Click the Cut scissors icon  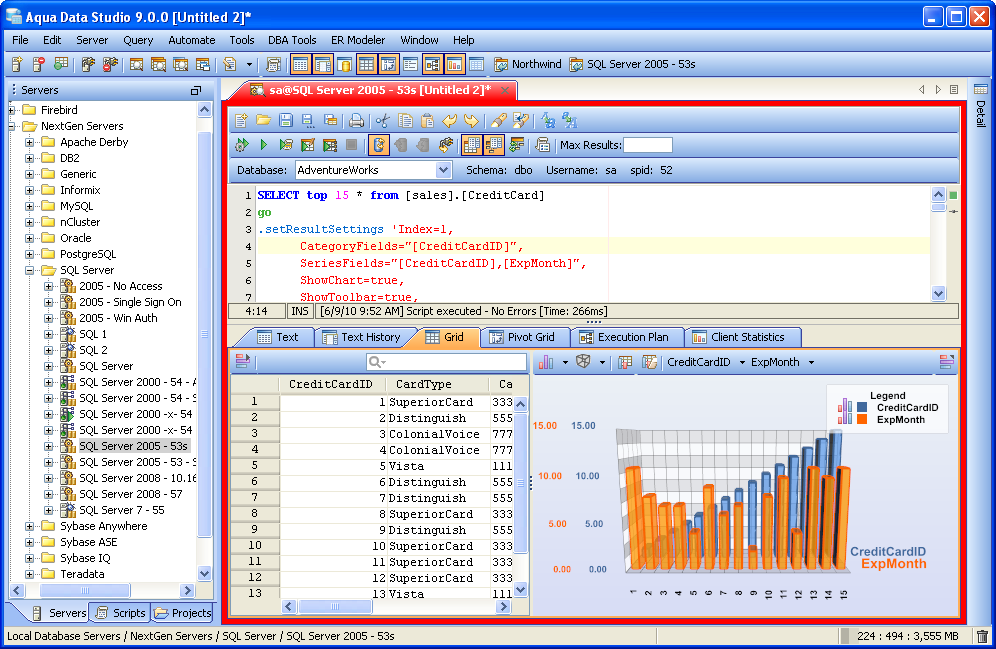point(382,120)
